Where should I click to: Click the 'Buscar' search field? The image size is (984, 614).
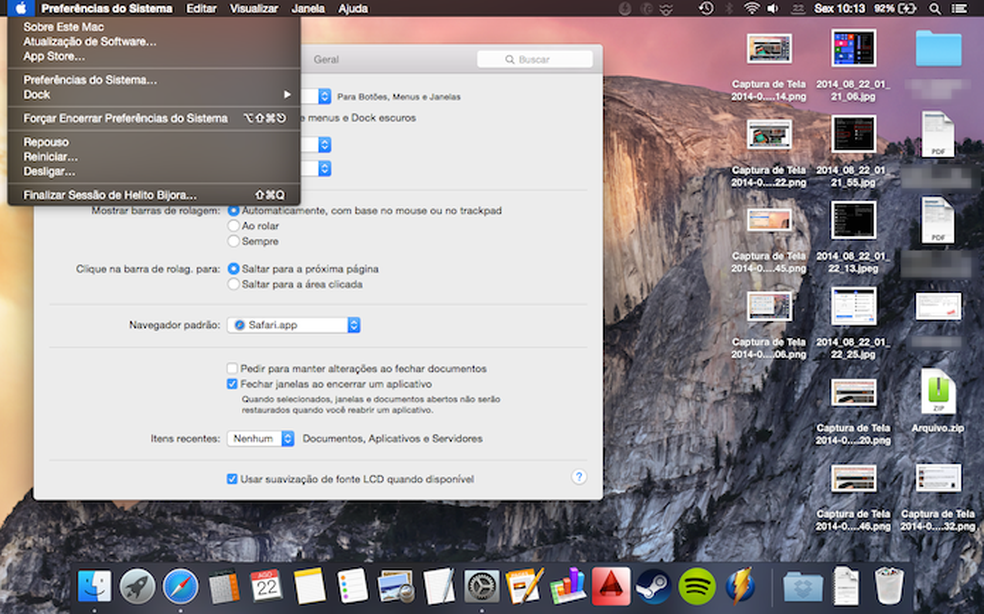[535, 59]
